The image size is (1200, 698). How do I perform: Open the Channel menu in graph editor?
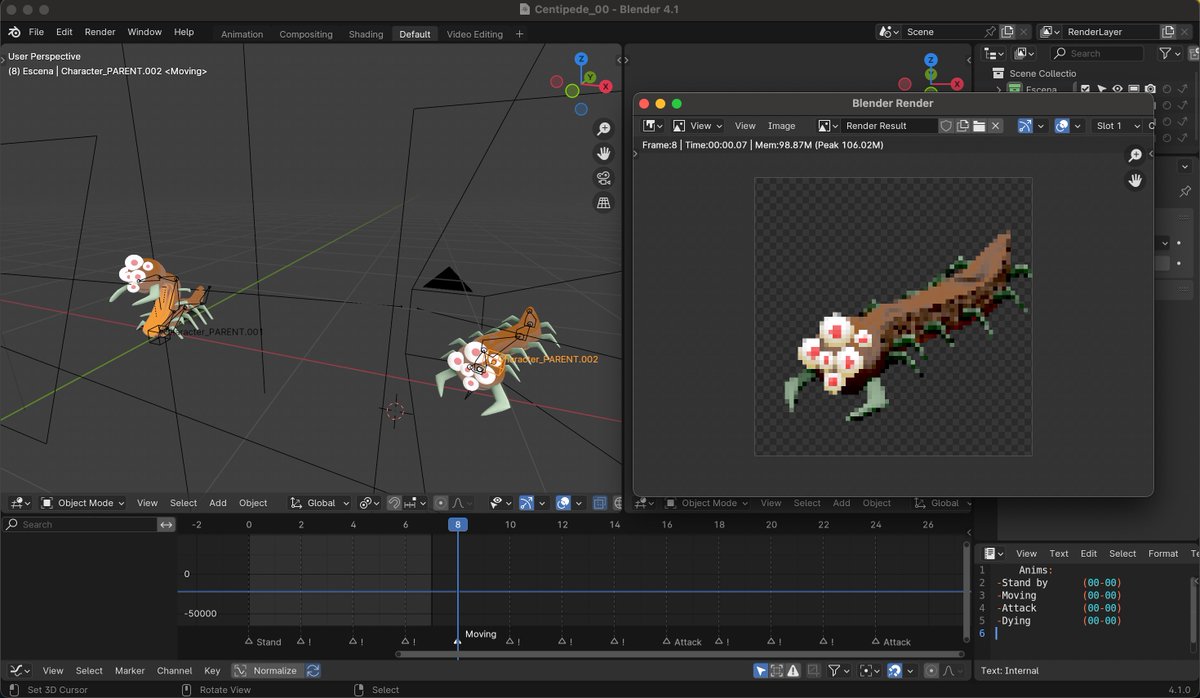pyautogui.click(x=174, y=671)
